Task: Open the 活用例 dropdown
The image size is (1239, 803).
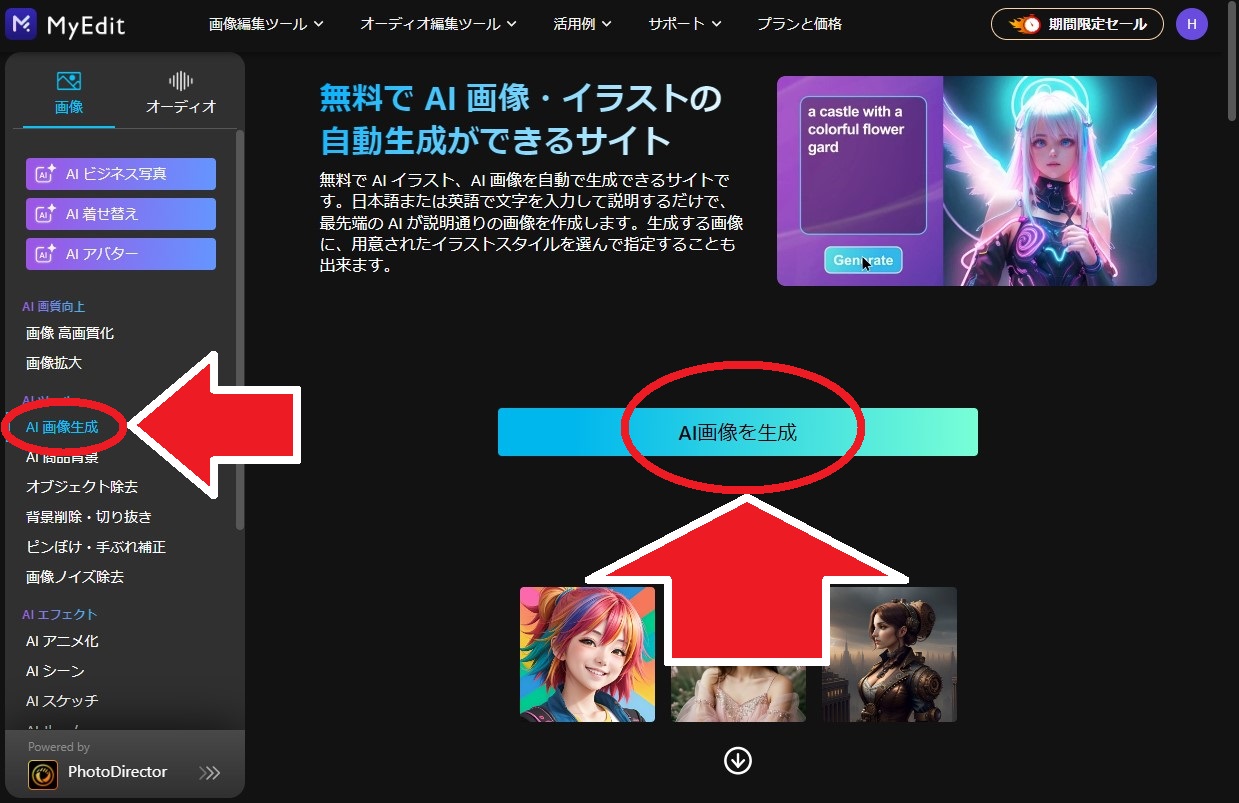Action: coord(582,24)
